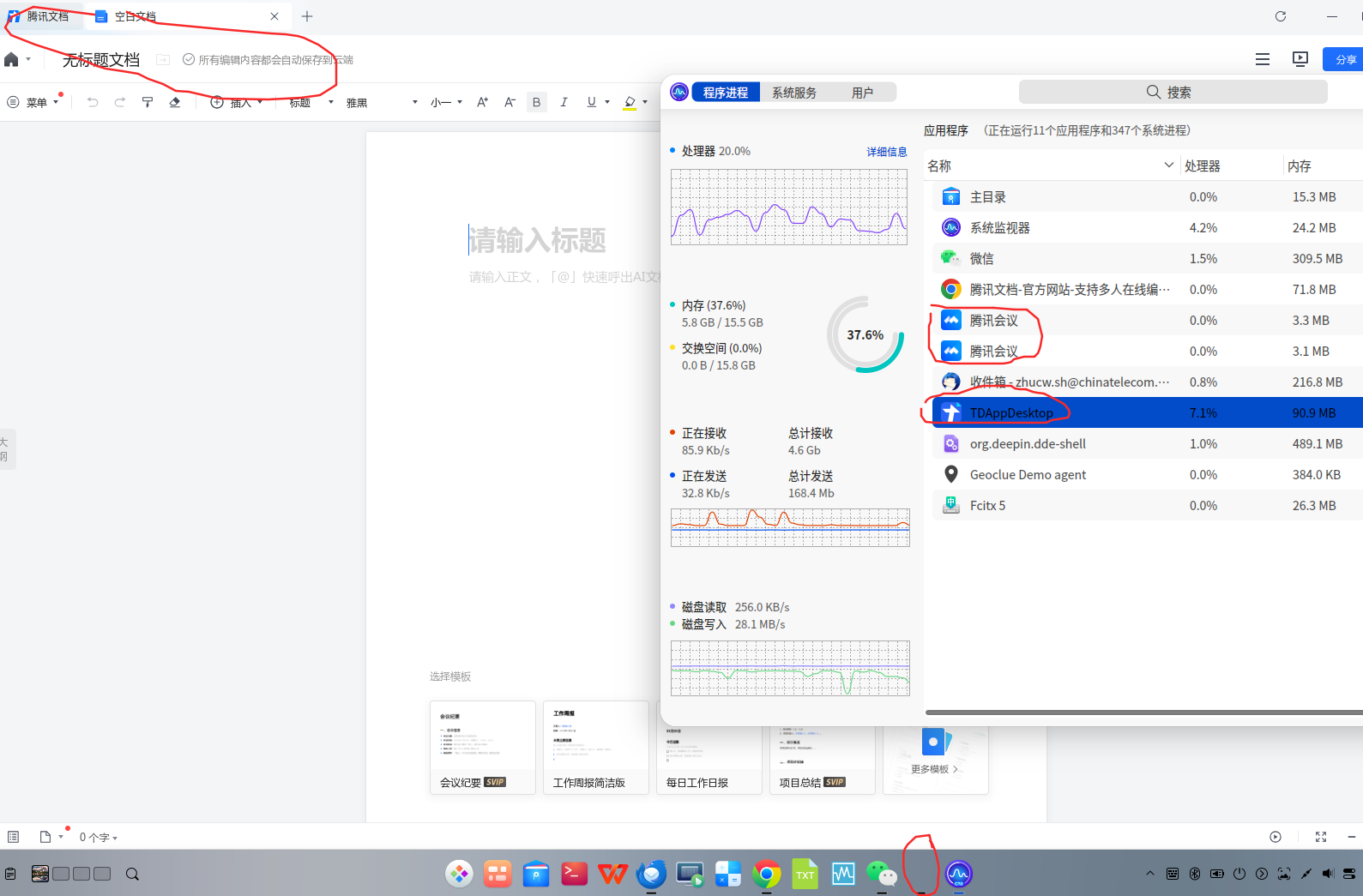Click the page view icon in status bar
The image size is (1363, 896).
click(45, 837)
